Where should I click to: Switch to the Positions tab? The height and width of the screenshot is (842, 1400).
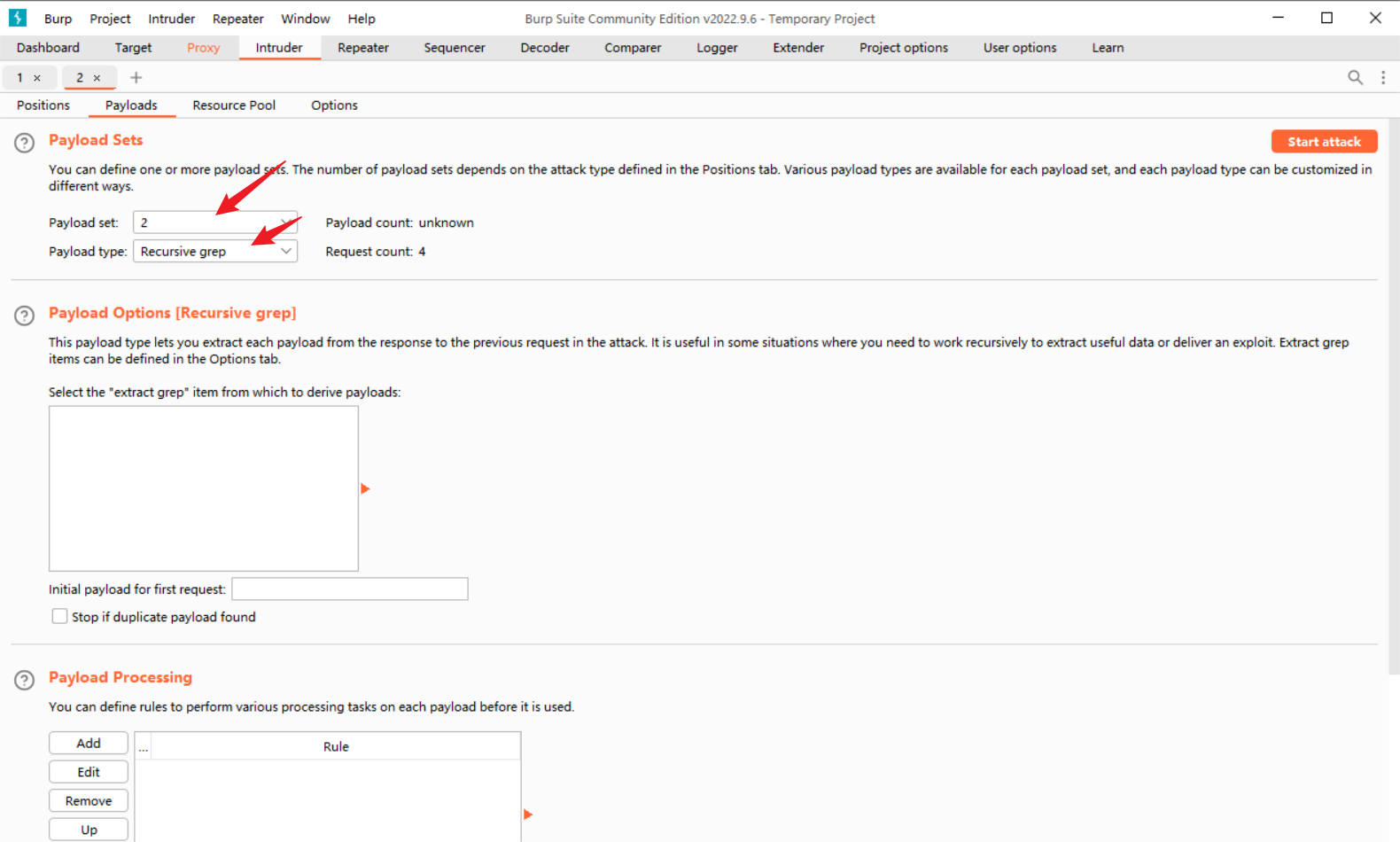(x=43, y=105)
